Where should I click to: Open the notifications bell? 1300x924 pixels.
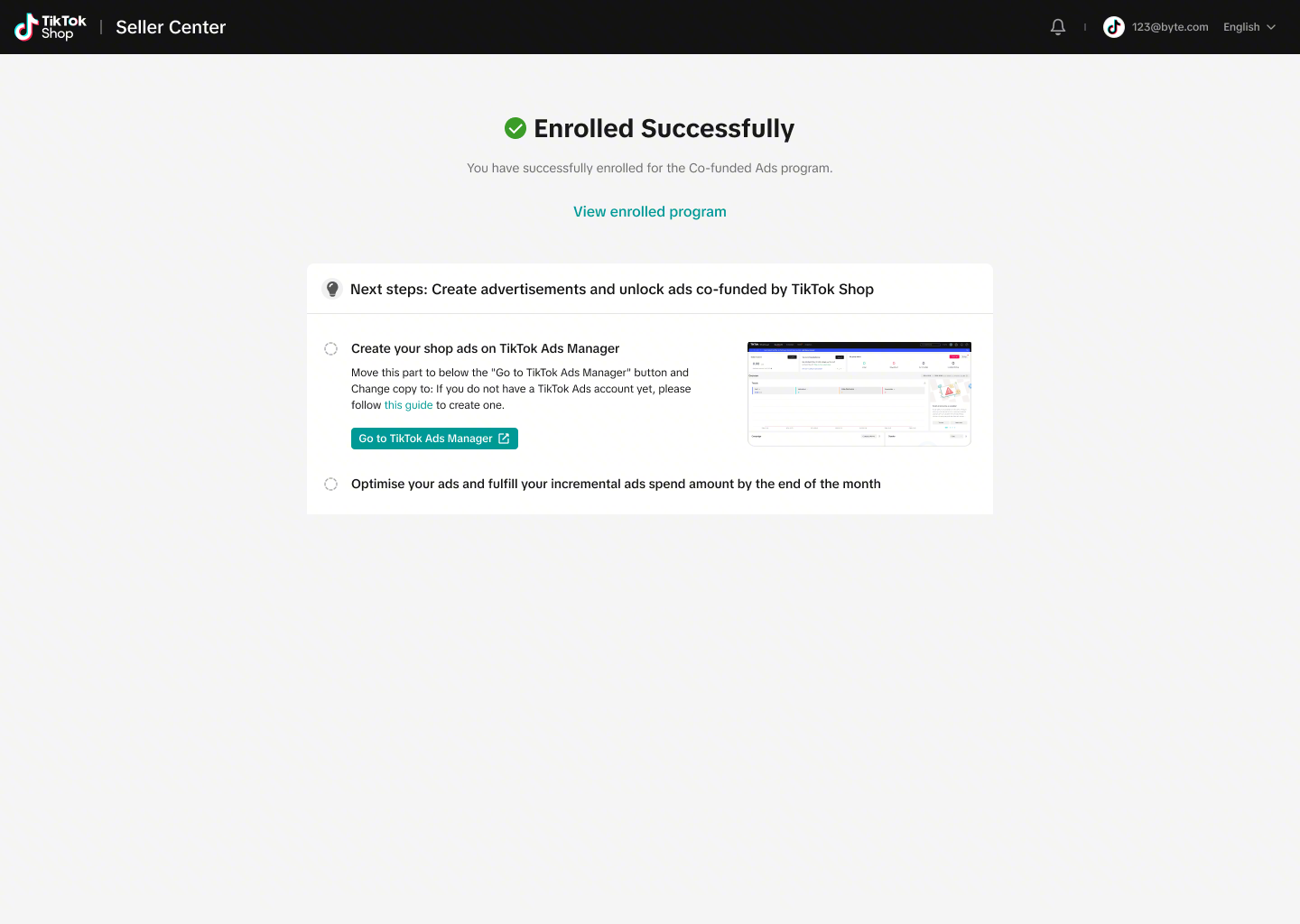(1058, 27)
